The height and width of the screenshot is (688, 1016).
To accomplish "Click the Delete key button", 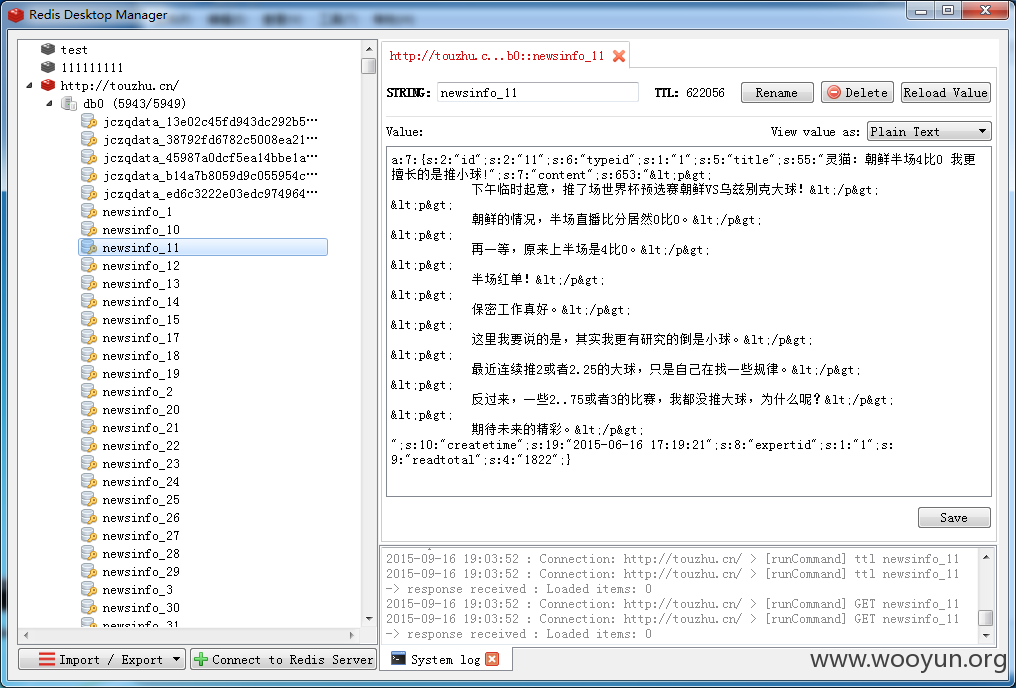I will tap(857, 93).
